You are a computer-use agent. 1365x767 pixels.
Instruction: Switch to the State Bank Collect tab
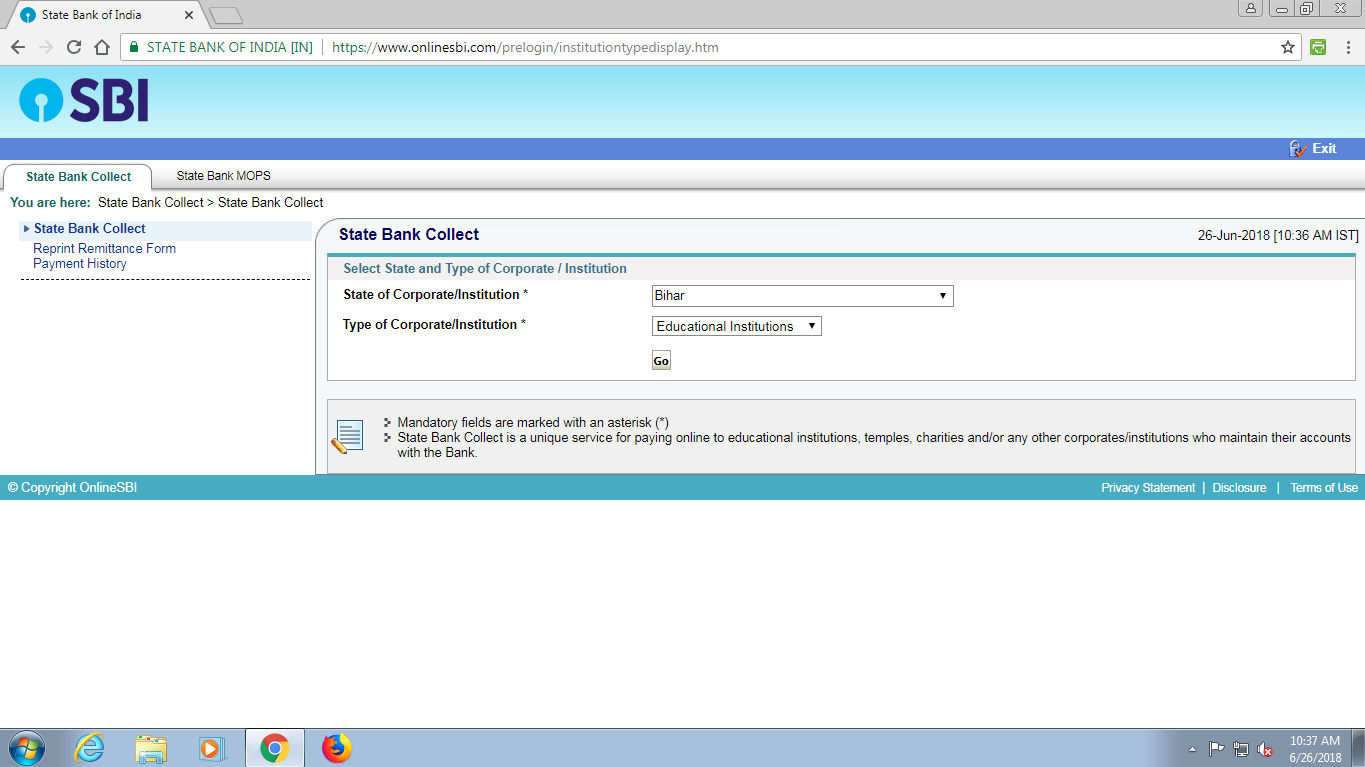point(78,176)
